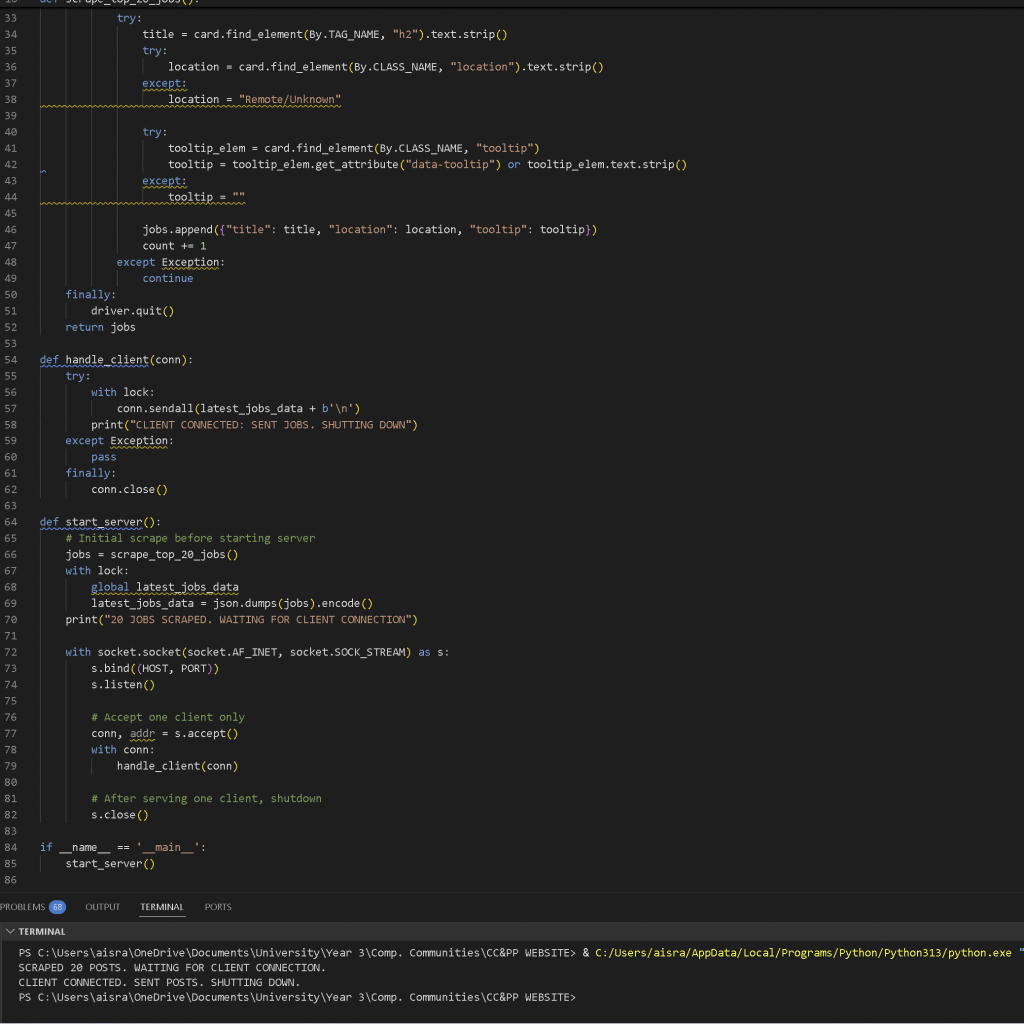This screenshot has height=1024, width=1024.
Task: Click gutter line number 64
Action: [10, 522]
